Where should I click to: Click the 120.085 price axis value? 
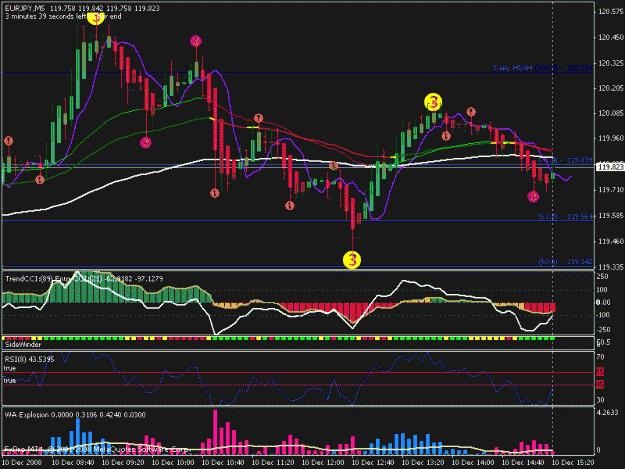[x=611, y=114]
